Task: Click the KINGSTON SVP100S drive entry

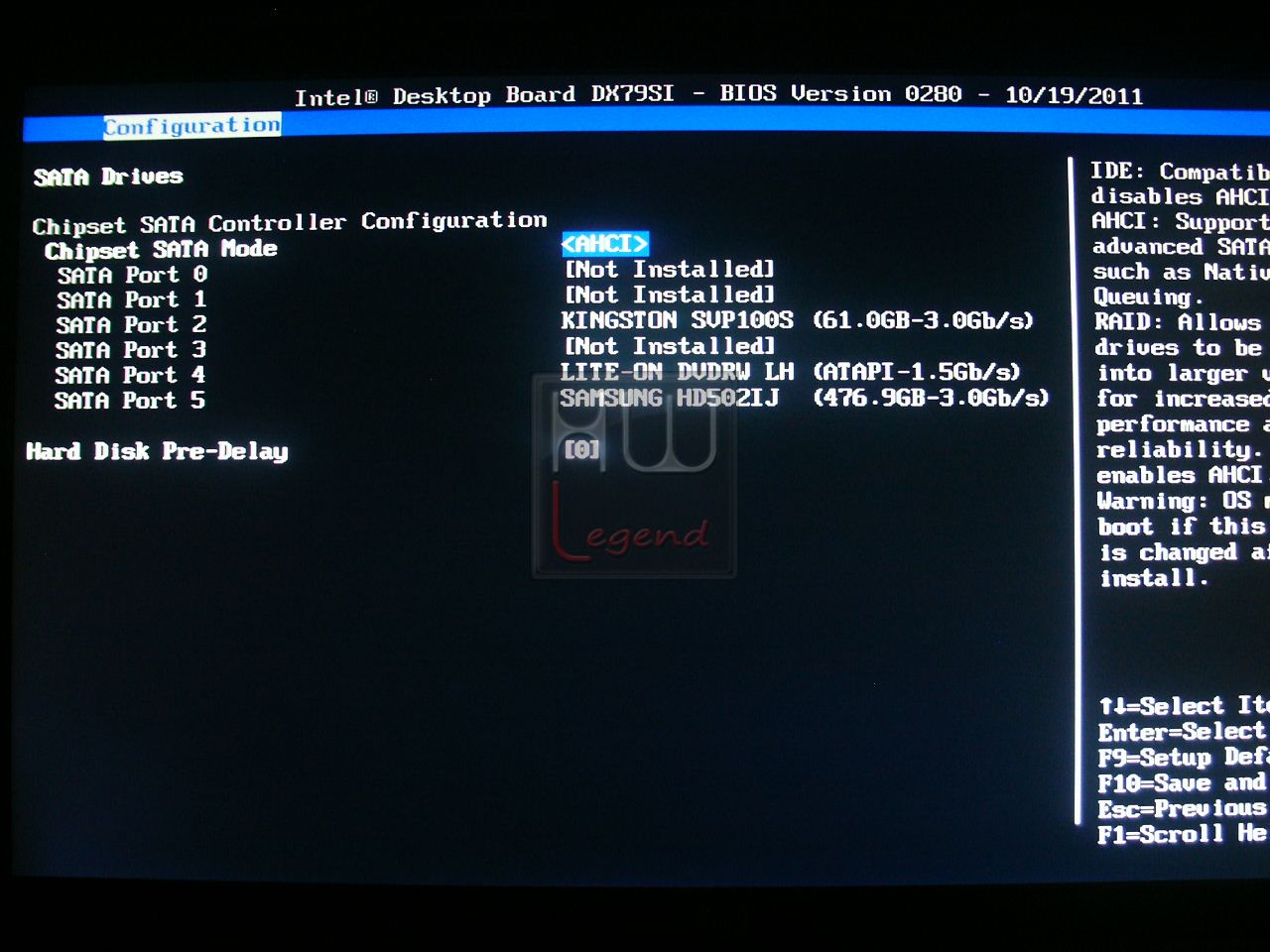Action: pos(797,320)
